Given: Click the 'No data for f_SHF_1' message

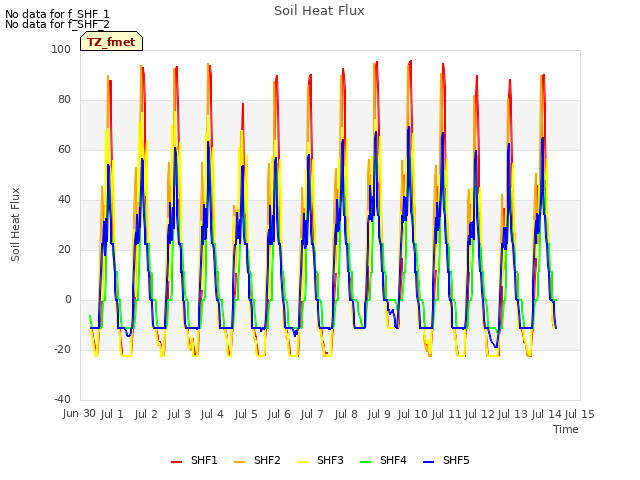Looking at the screenshot, I should 57,14.
